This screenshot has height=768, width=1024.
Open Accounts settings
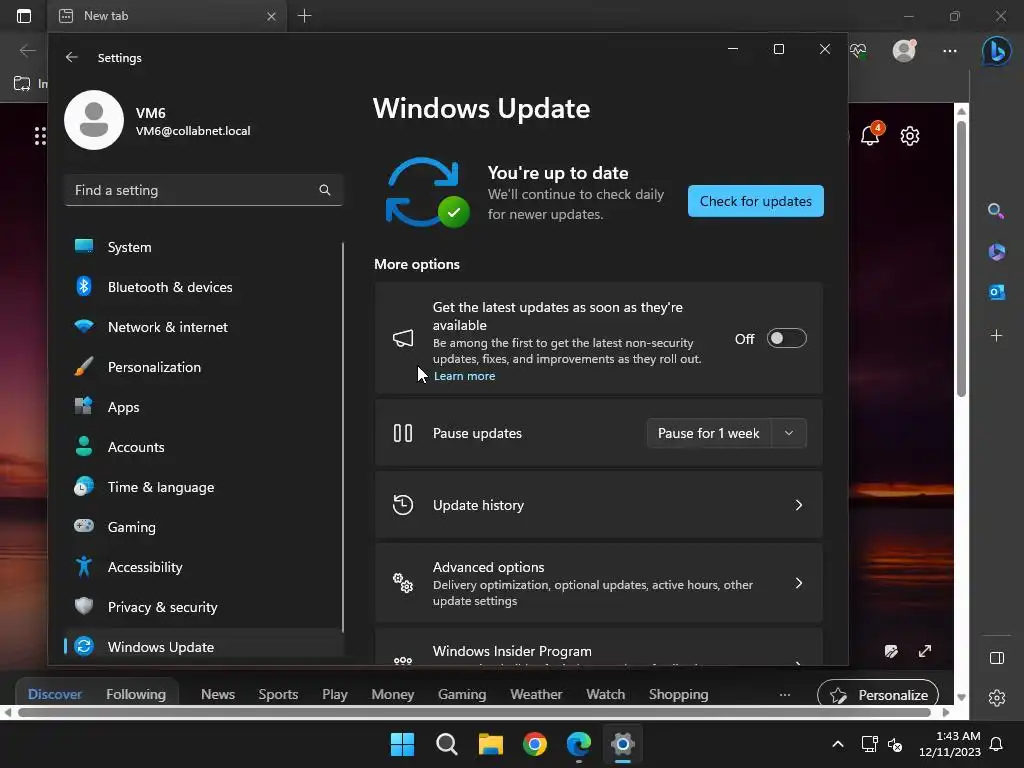point(203,447)
